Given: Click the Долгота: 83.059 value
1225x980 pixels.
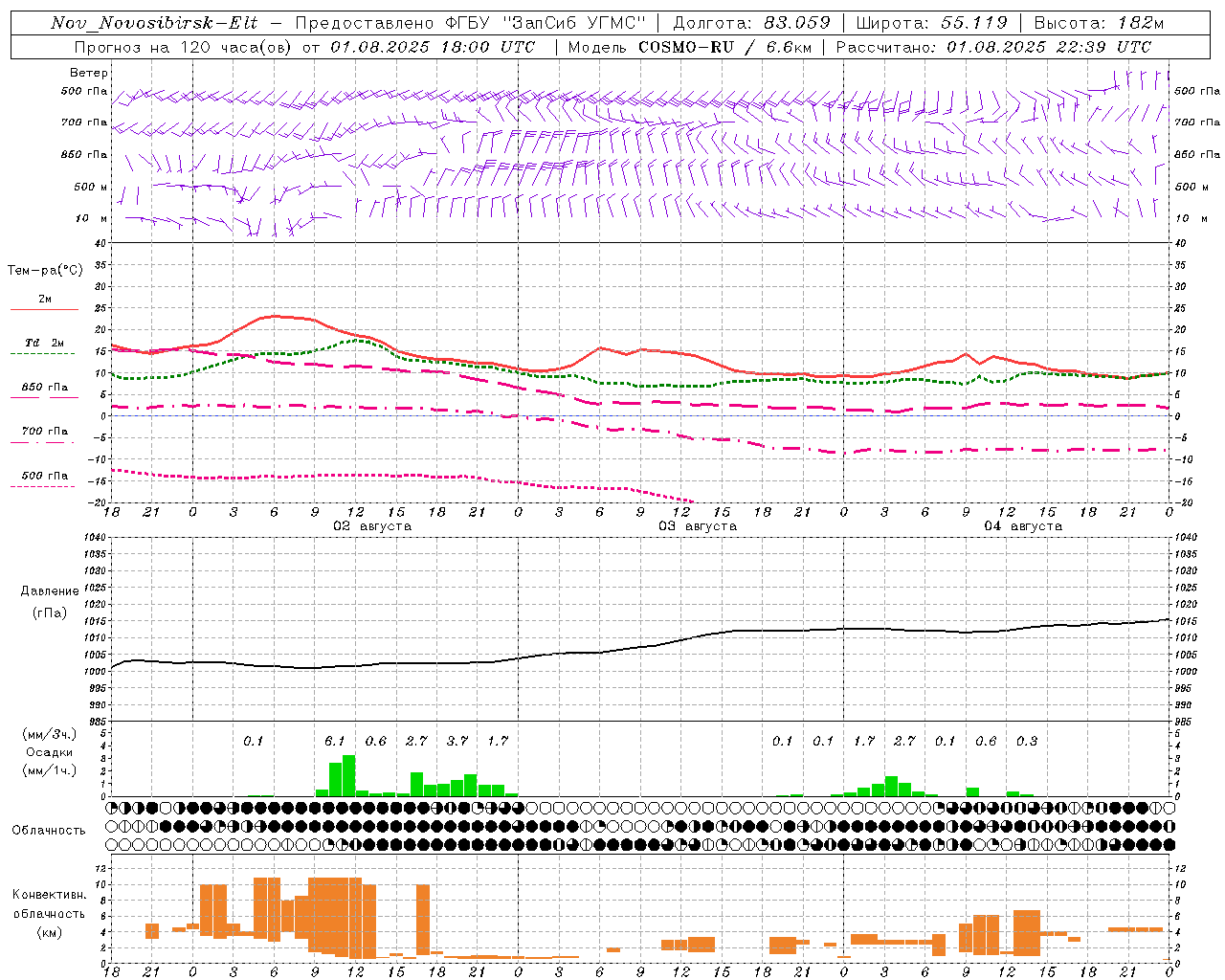Looking at the screenshot, I should 751,23.
